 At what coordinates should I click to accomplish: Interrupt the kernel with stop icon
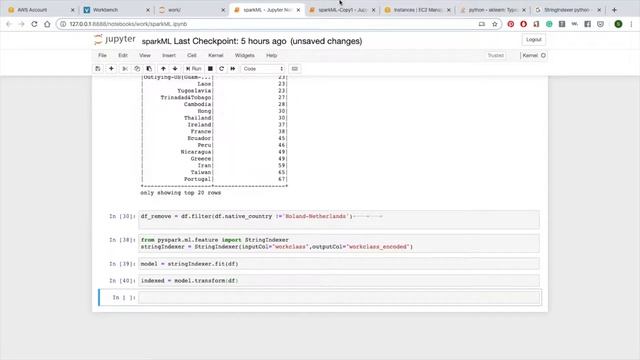tap(210, 69)
